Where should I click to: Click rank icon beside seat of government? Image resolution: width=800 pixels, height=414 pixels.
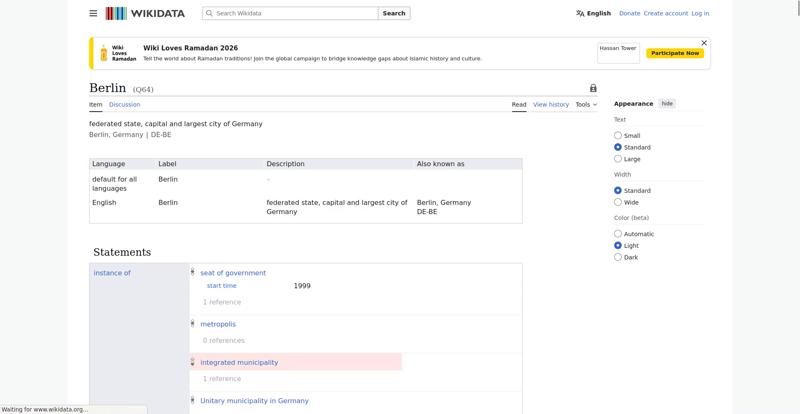click(193, 272)
